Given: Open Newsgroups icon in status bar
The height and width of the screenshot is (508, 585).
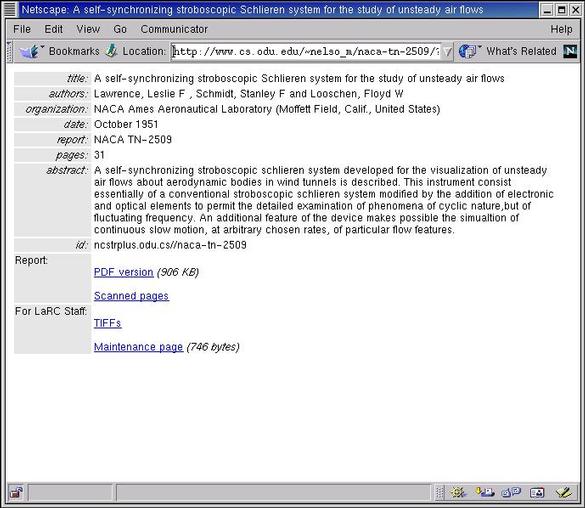Looking at the screenshot, I should click(511, 493).
